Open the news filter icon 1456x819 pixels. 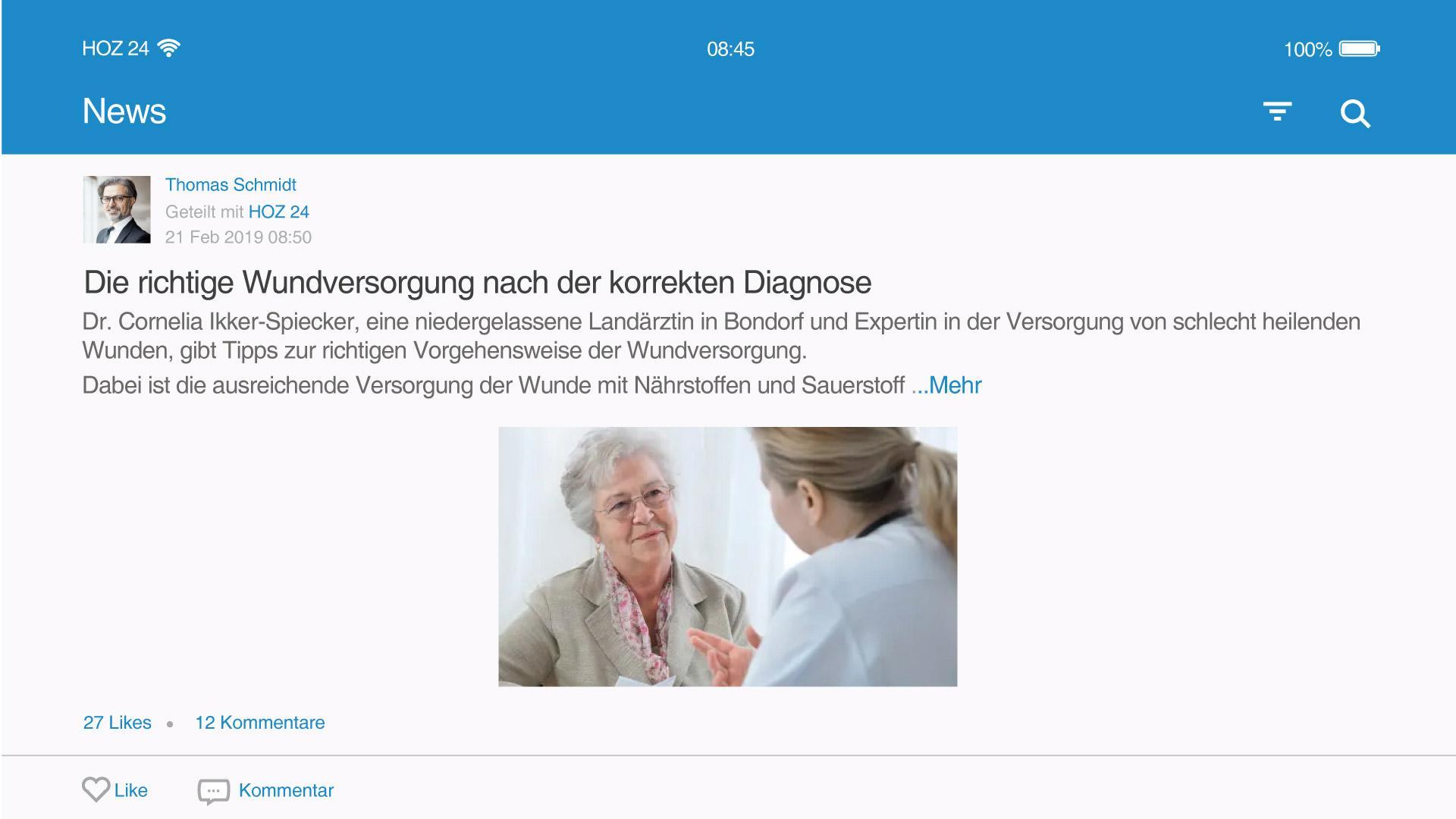[x=1277, y=111]
